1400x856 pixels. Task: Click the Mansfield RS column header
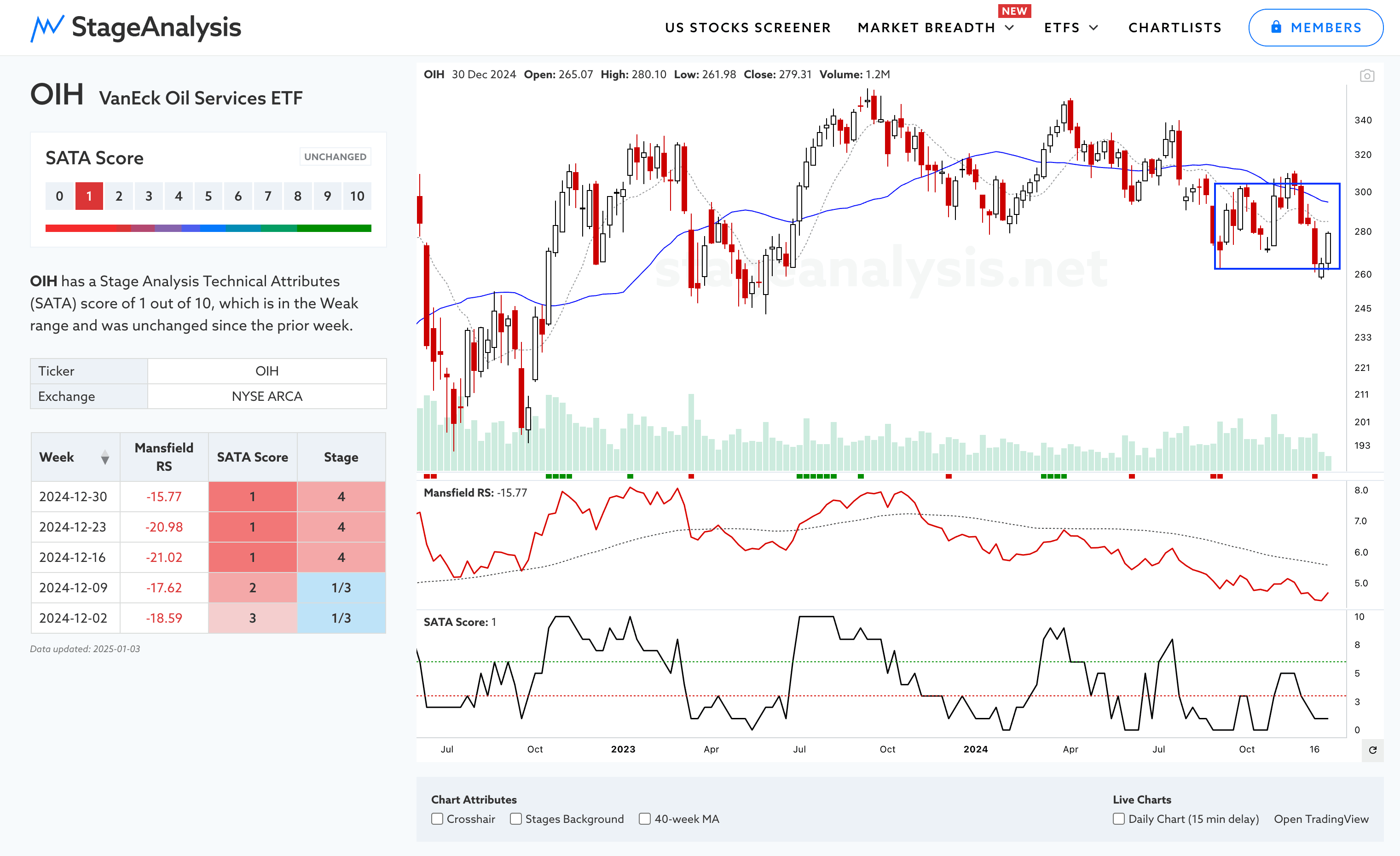[164, 457]
